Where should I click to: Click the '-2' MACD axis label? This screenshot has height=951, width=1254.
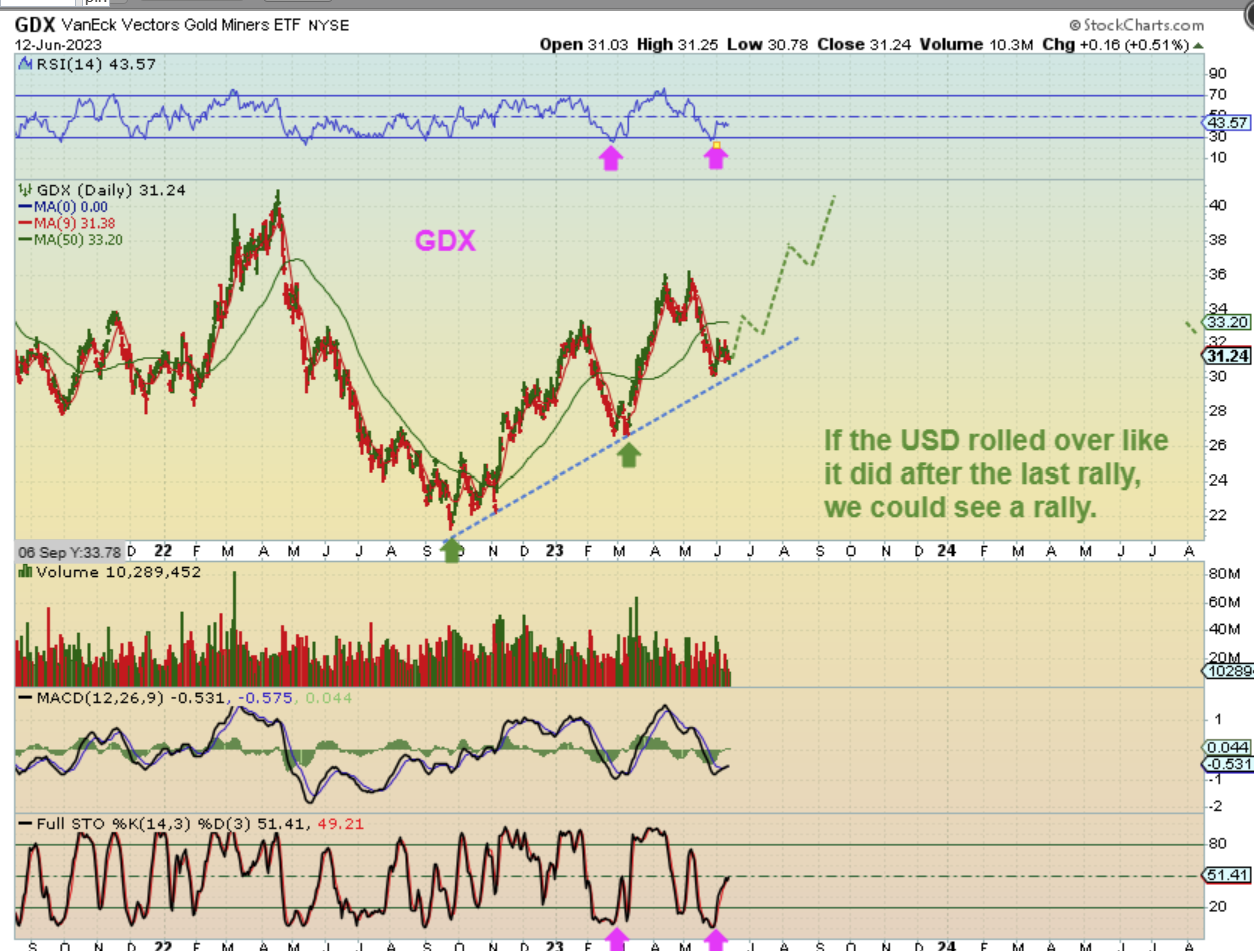coord(1216,807)
